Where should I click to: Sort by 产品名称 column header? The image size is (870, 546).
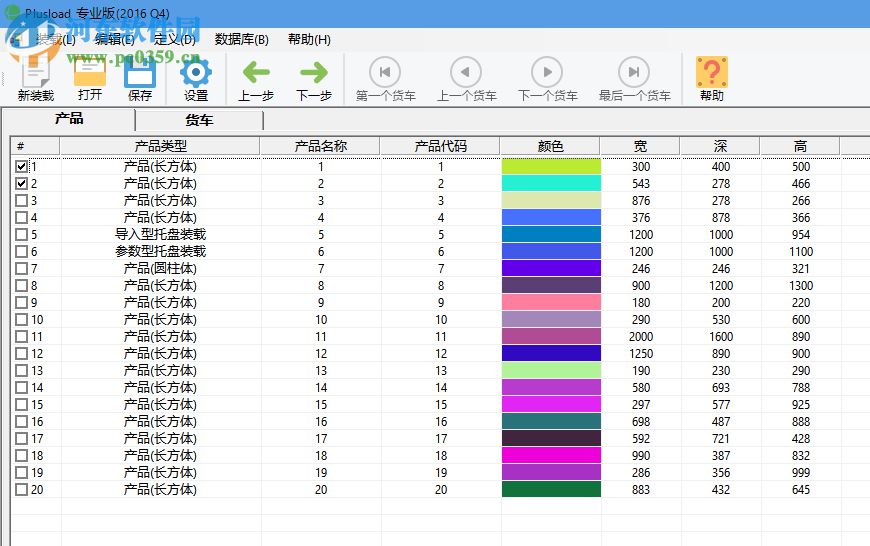pyautogui.click(x=320, y=146)
